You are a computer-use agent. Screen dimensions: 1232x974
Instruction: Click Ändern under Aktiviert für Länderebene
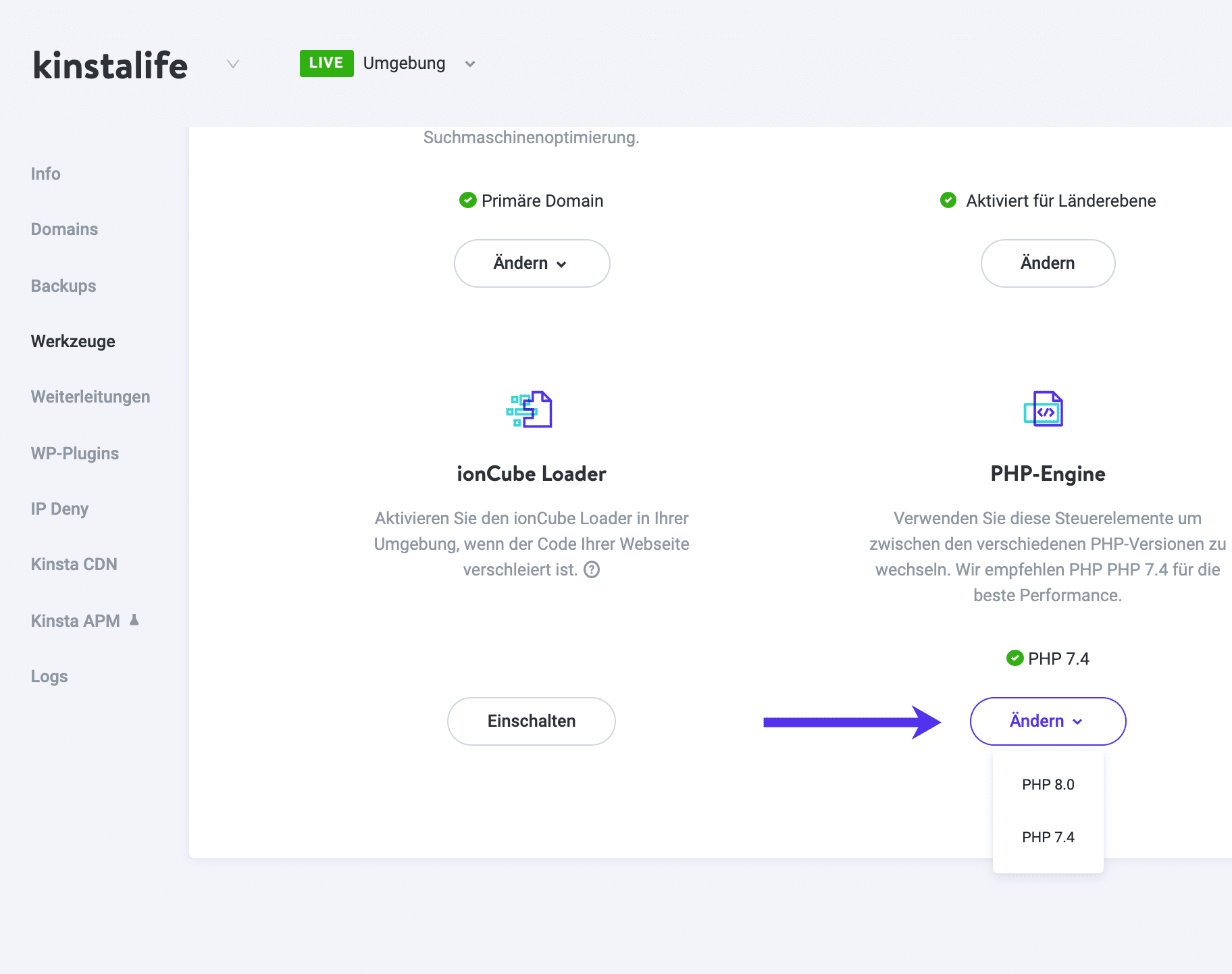(1047, 263)
